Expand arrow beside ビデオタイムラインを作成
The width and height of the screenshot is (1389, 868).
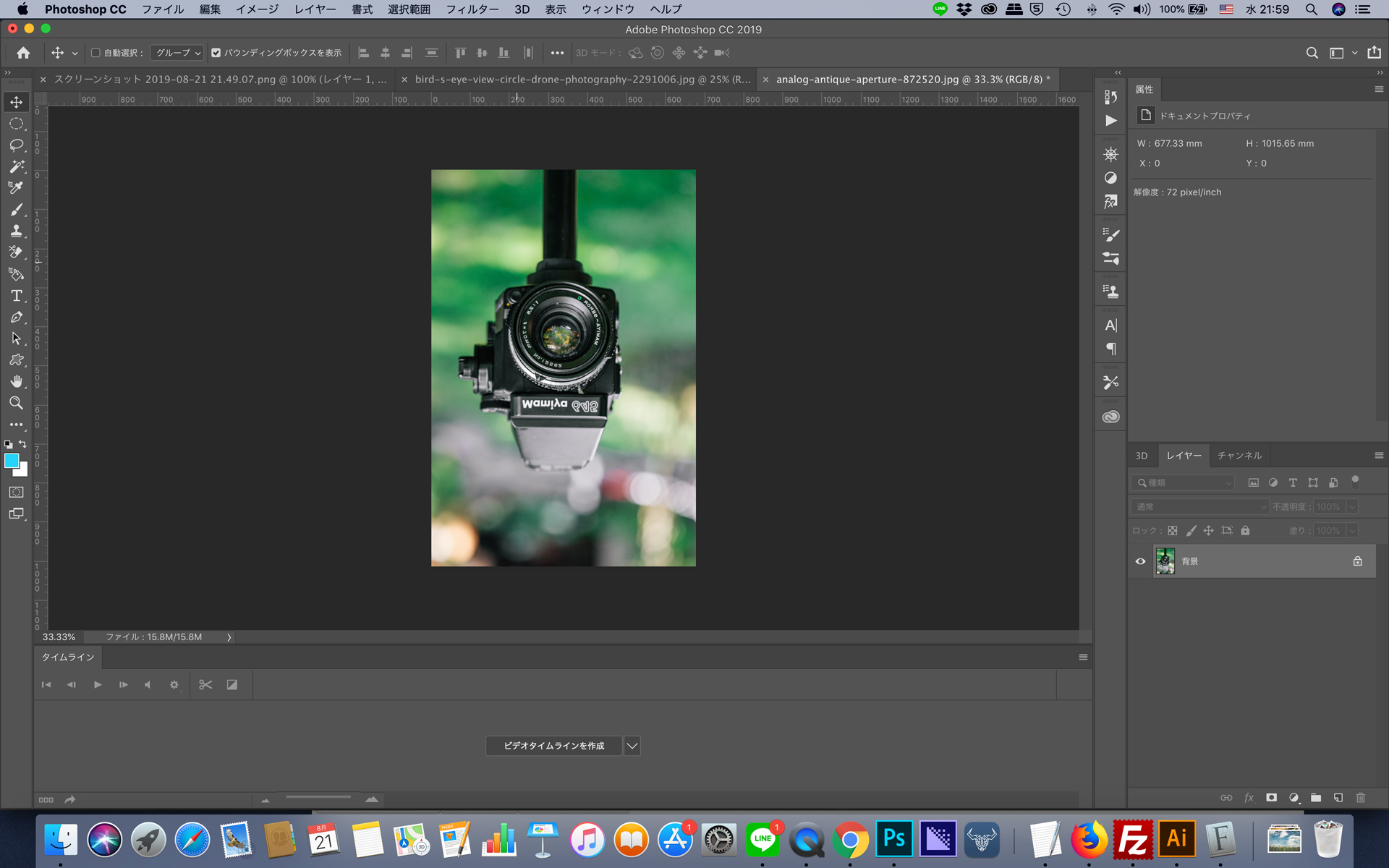tap(632, 746)
